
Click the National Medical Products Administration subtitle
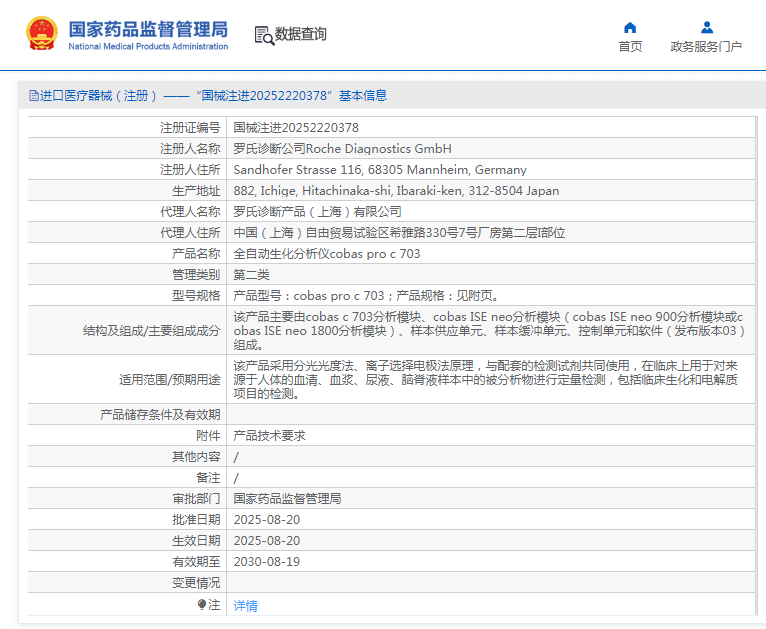pyautogui.click(x=148, y=46)
